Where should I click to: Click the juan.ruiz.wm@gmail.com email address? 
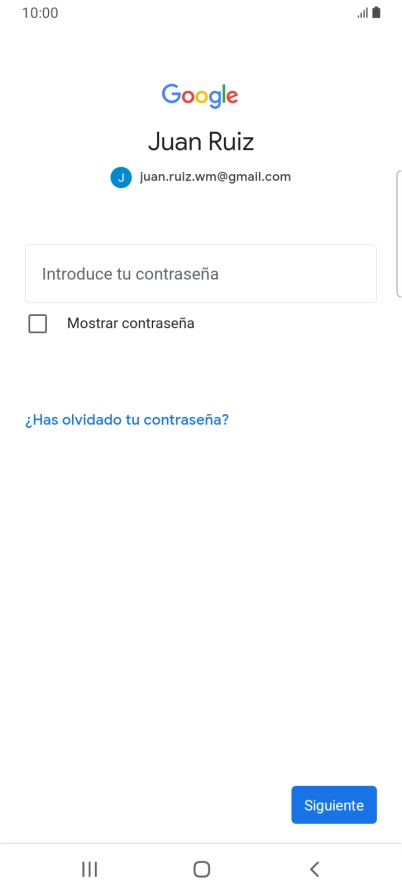point(215,177)
